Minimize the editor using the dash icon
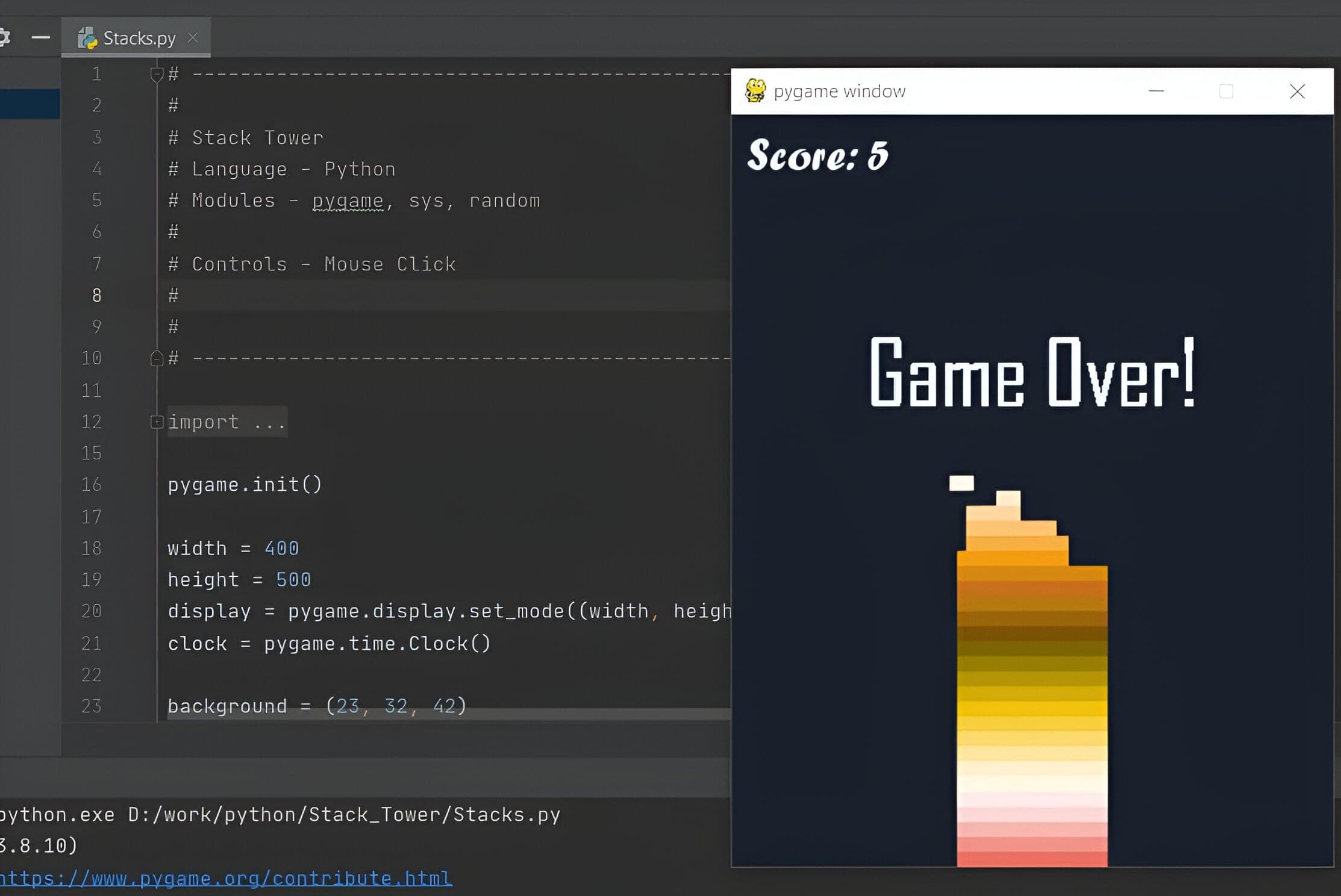1341x896 pixels. click(40, 37)
